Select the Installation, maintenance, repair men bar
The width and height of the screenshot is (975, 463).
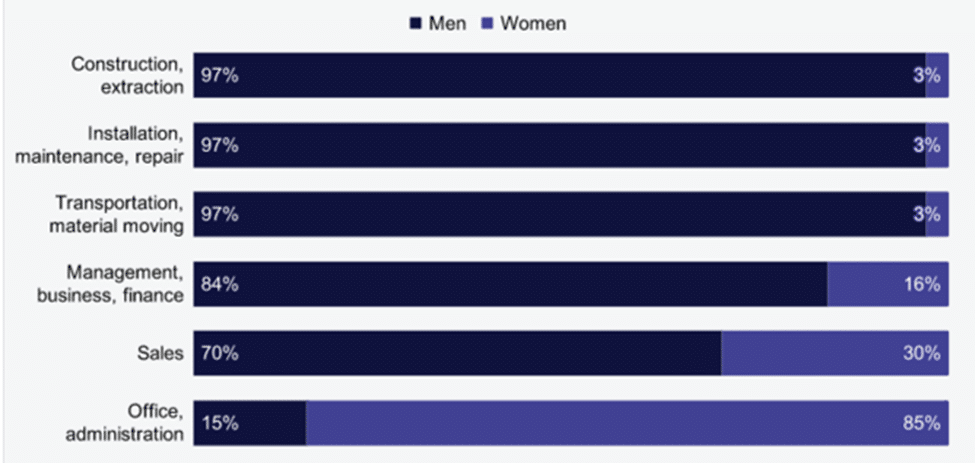(x=559, y=145)
